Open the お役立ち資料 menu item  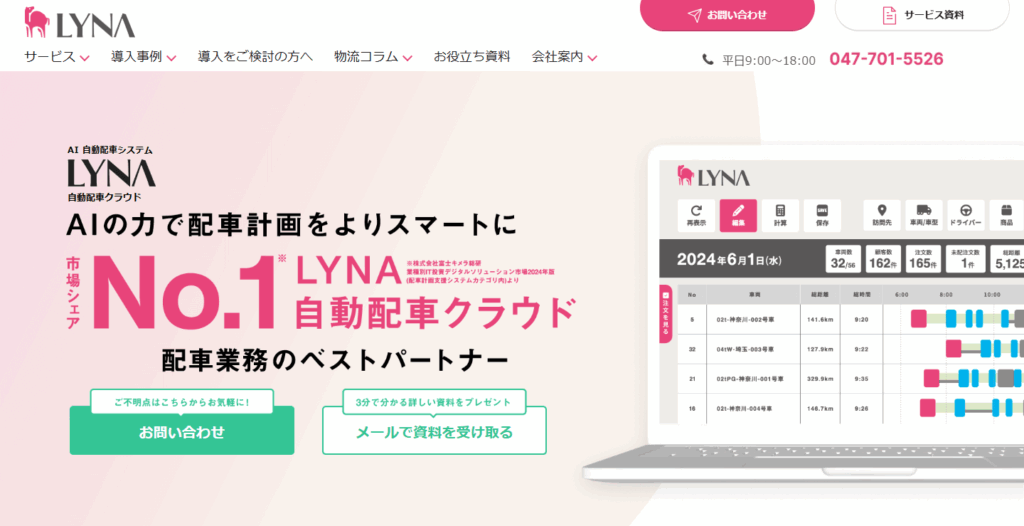[x=472, y=57]
